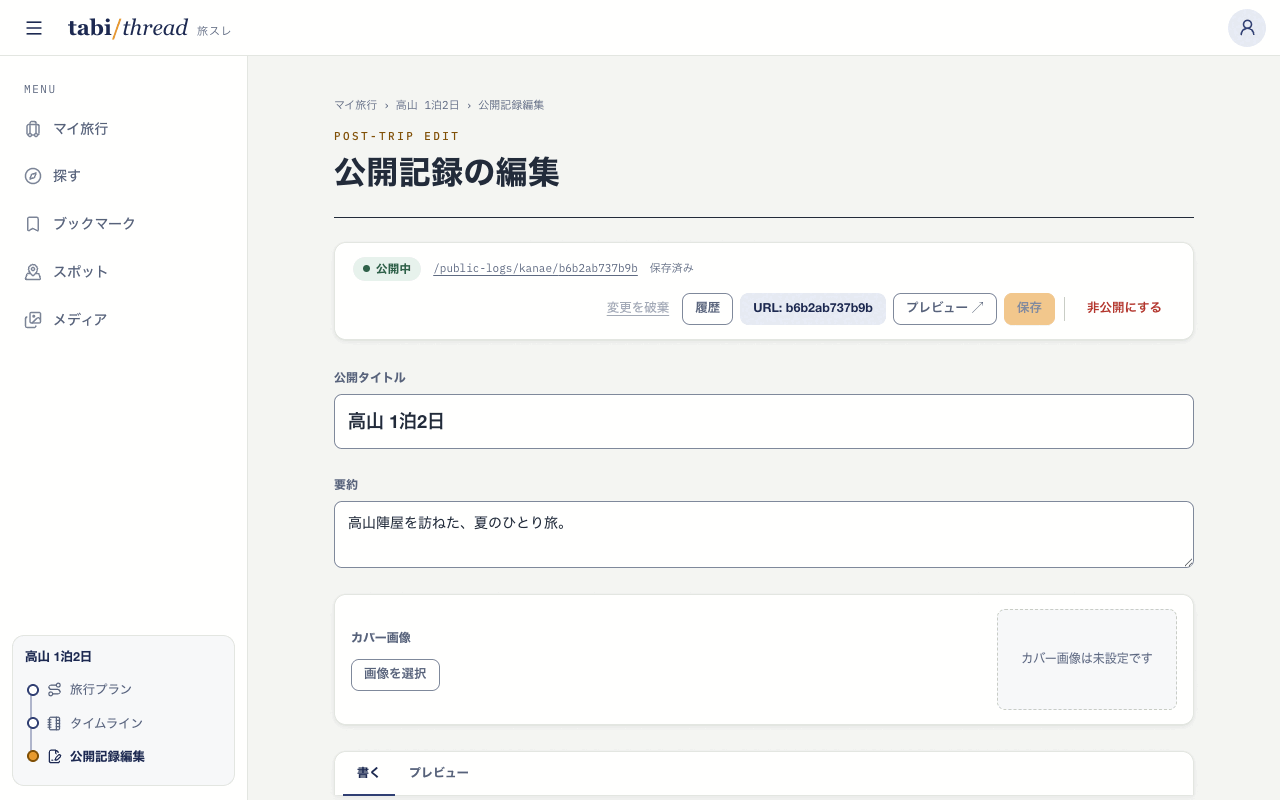Switch to the プレビュー tab in editor
Viewport: 1280px width, 800px height.
point(439,773)
